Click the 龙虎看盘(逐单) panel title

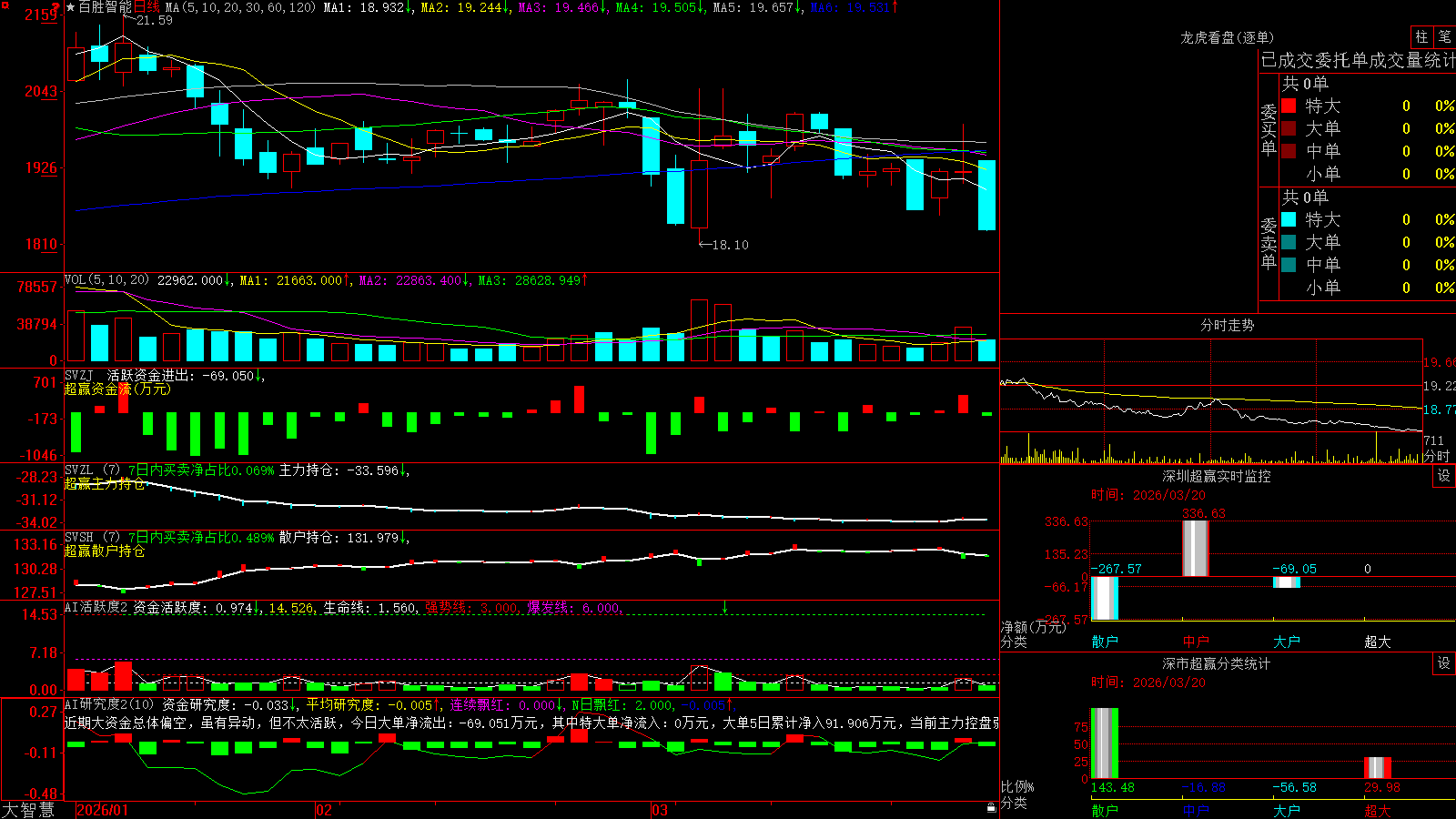click(1227, 37)
